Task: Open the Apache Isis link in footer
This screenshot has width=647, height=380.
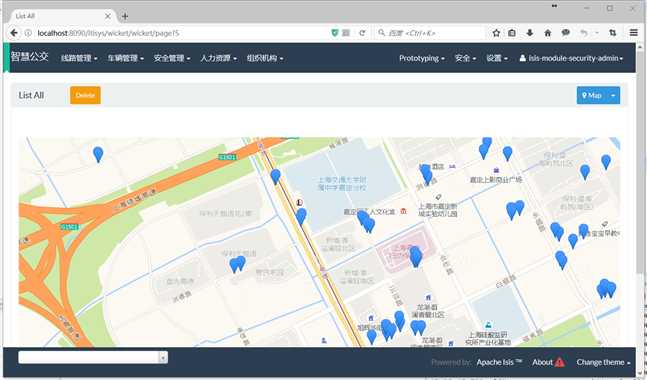Action: (499, 362)
